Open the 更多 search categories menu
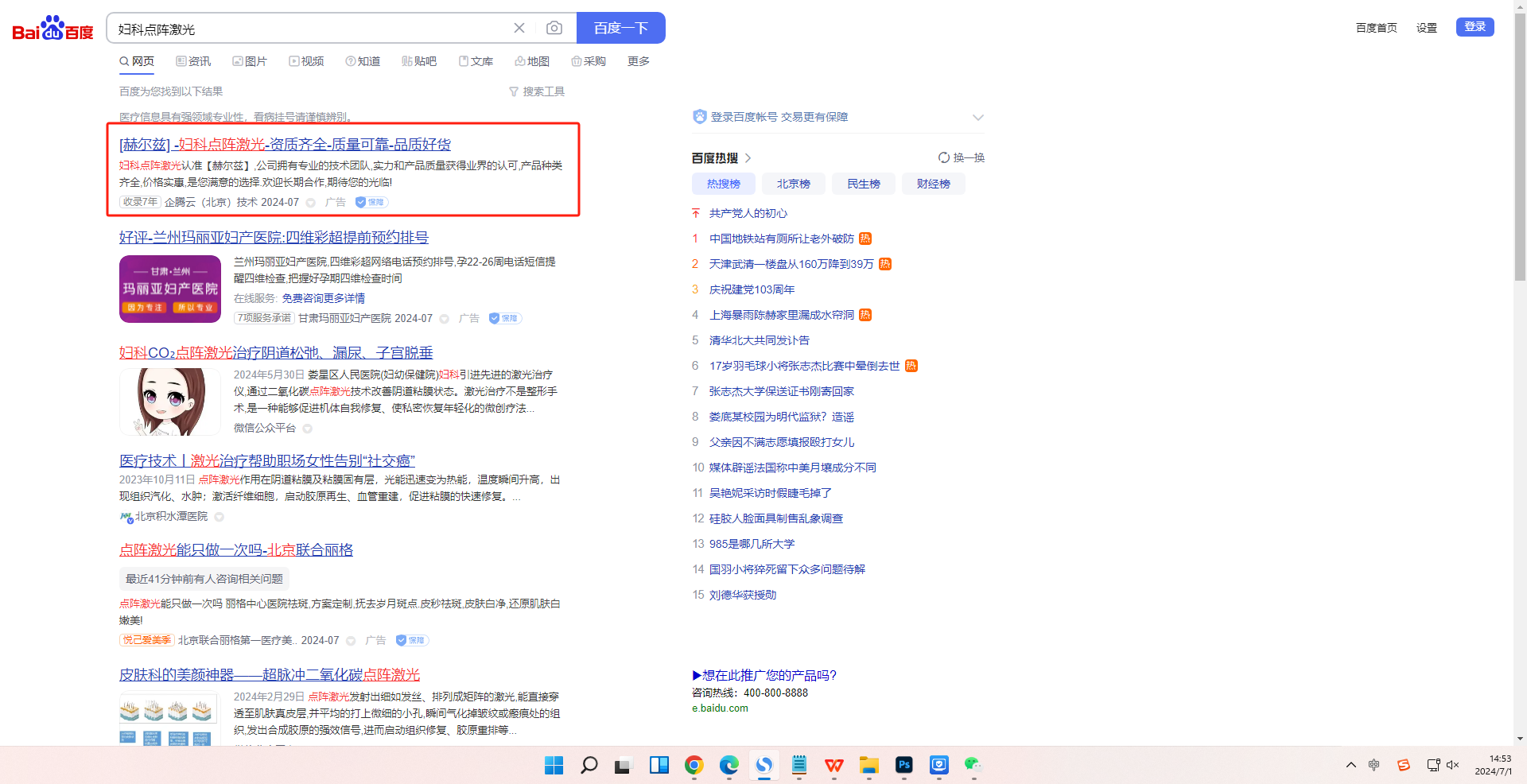The height and width of the screenshot is (784, 1527). point(638,61)
